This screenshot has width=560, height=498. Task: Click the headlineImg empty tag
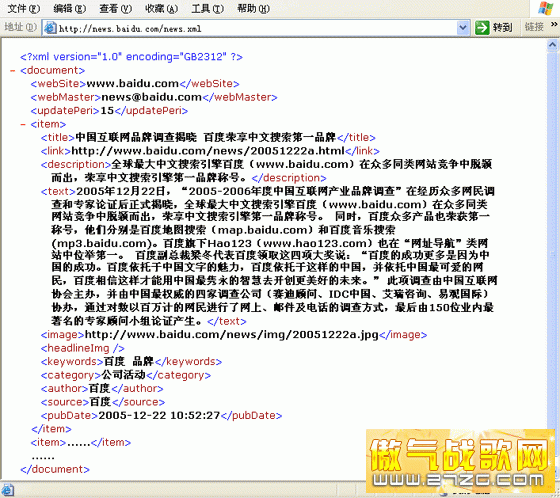pyautogui.click(x=82, y=348)
